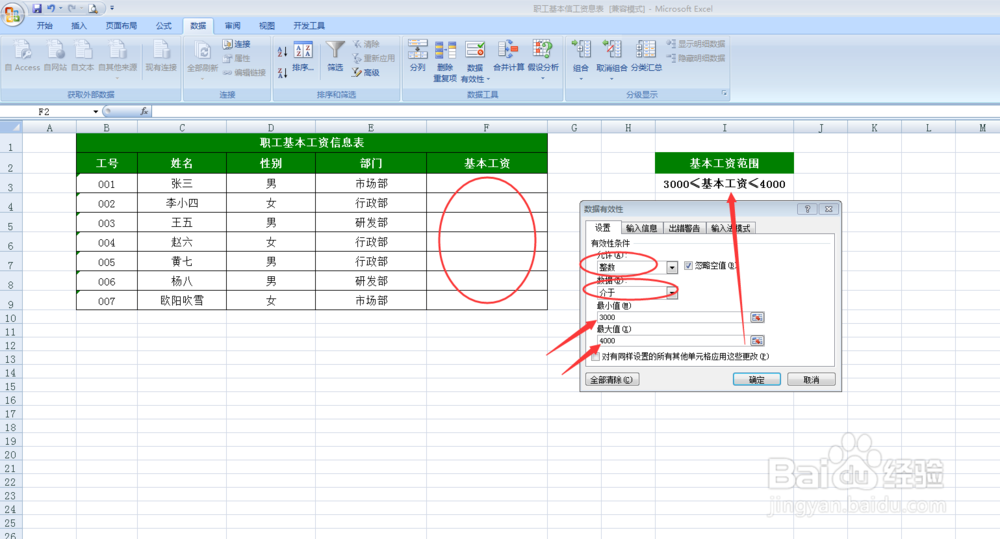The image size is (1000, 539).
Task: Open the Name Box dropdown arrow
Action: click(x=96, y=112)
